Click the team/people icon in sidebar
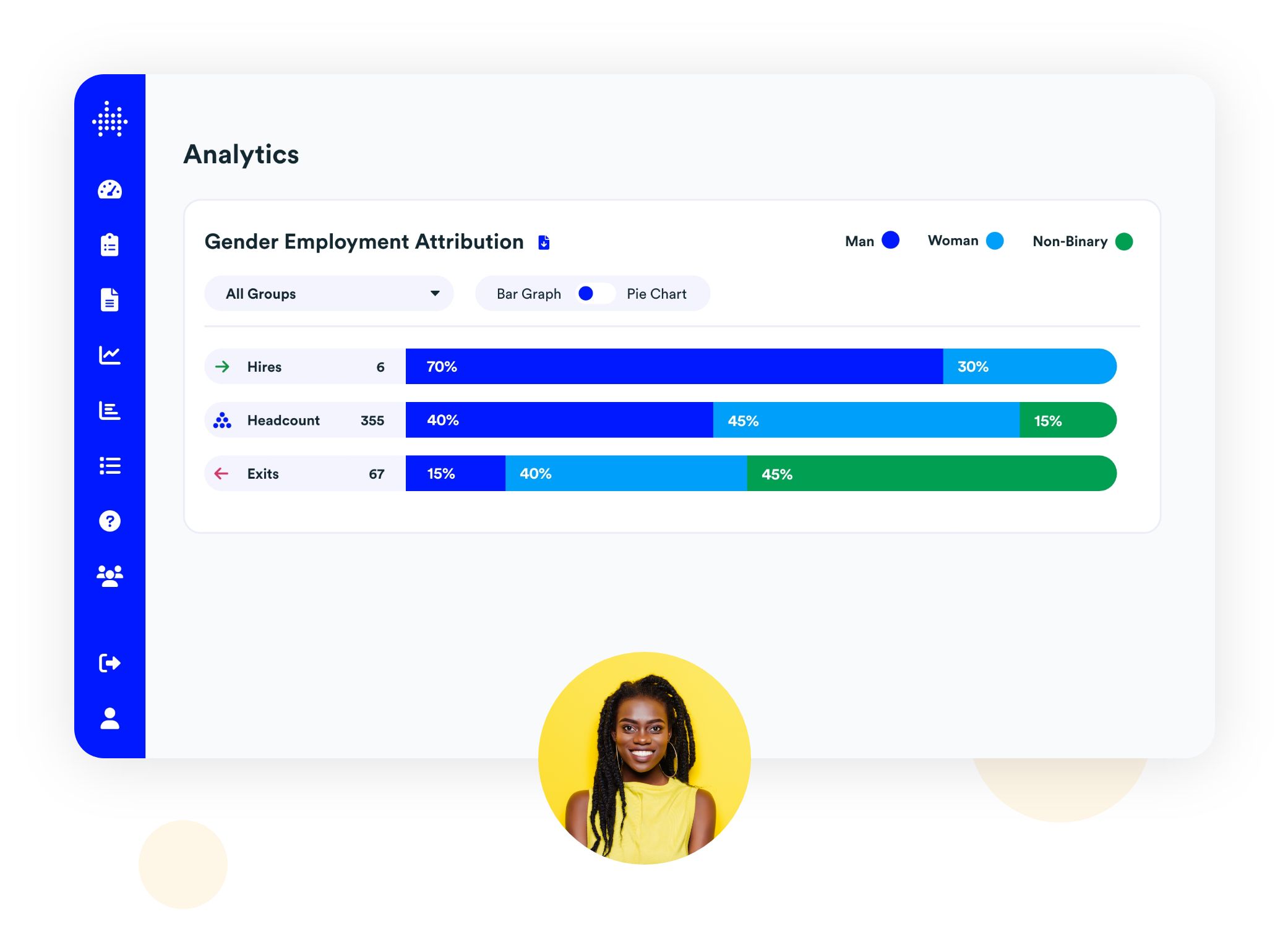 click(109, 577)
